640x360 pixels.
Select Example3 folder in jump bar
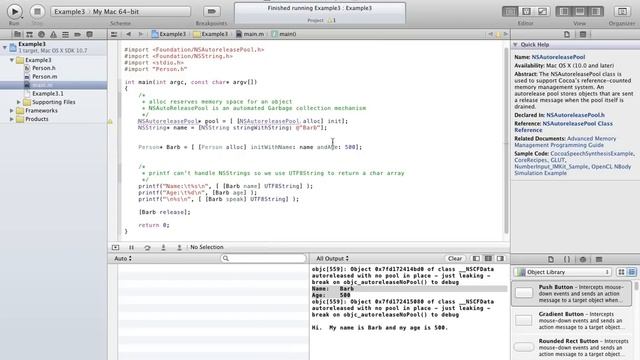click(x=211, y=34)
